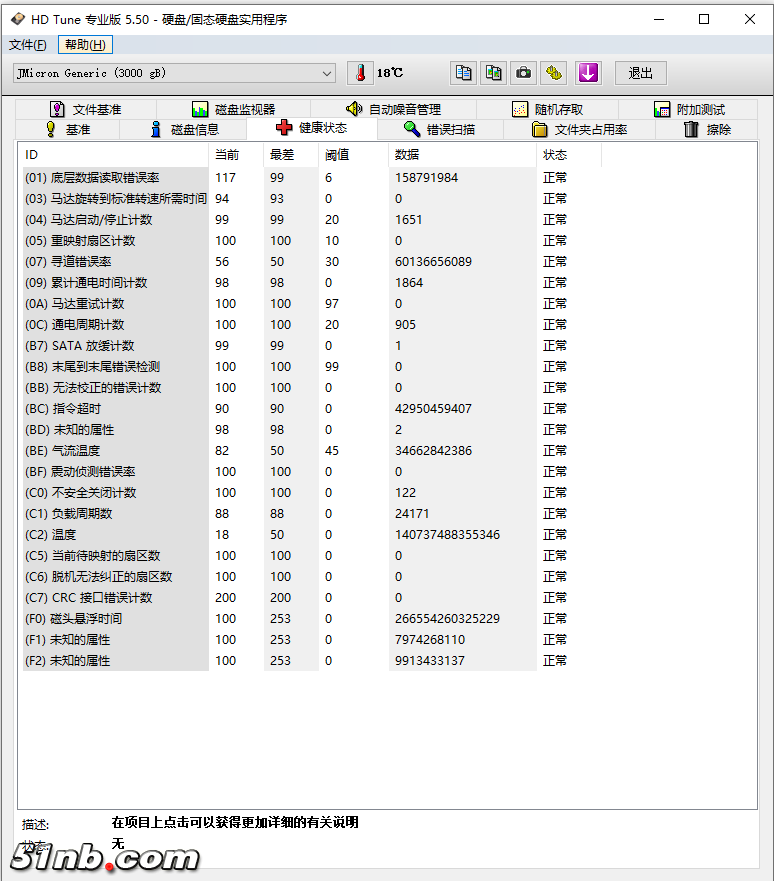Open the 磁盘监视器 tab
Image resolution: width=774 pixels, height=881 pixels.
point(233,109)
